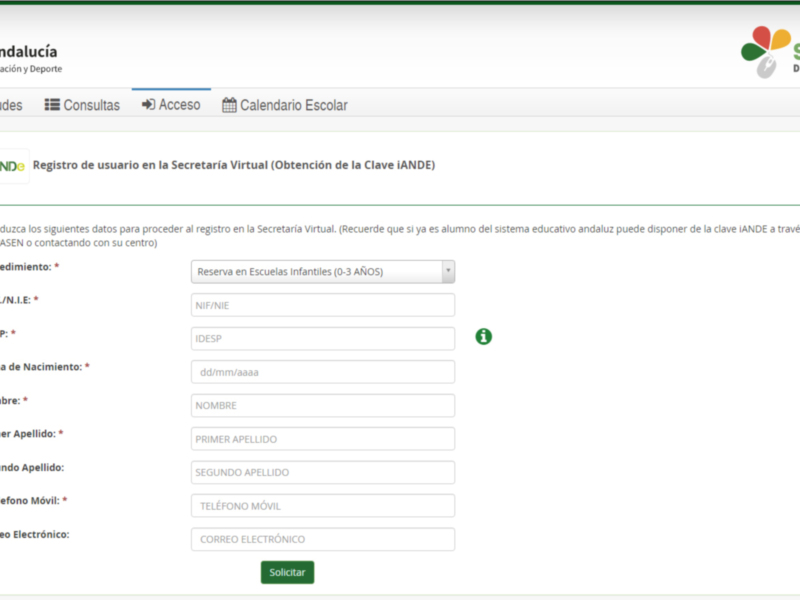
Task: Select the TELÉFONO MÓVIL input box
Action: (x=322, y=505)
